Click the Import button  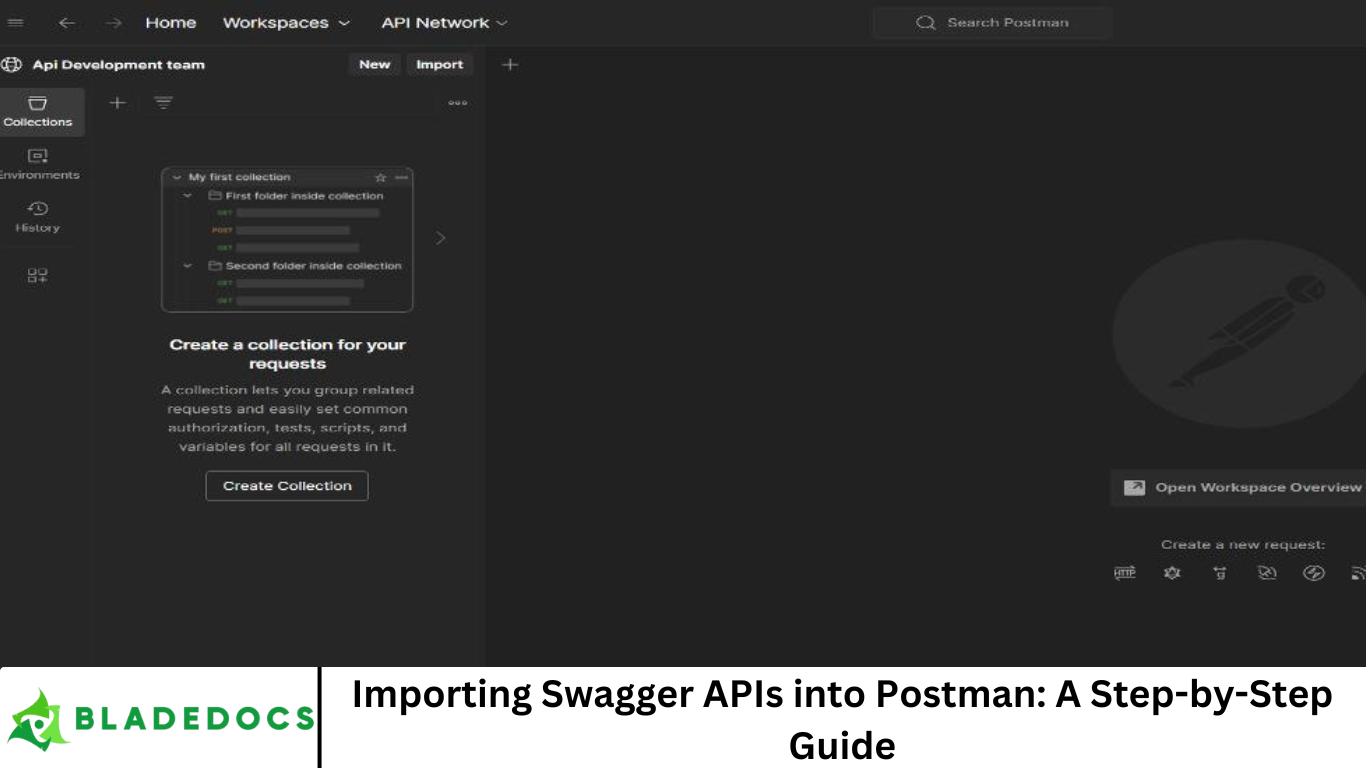pos(440,64)
